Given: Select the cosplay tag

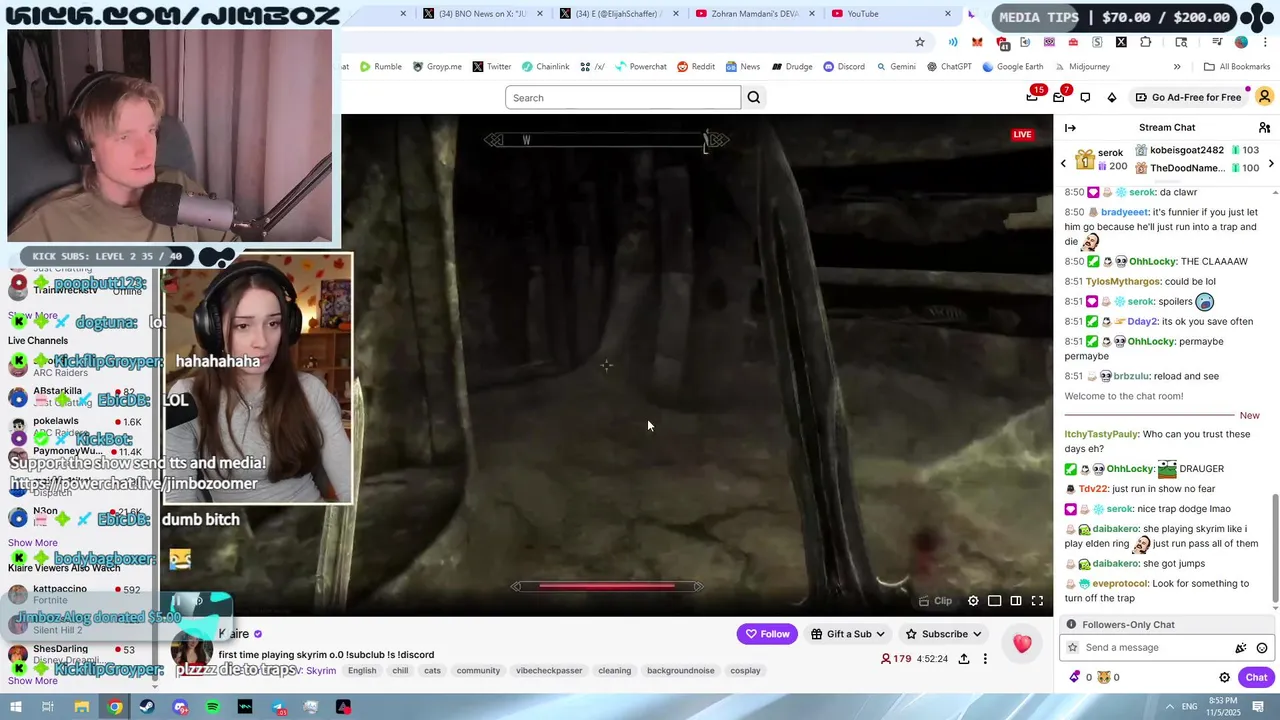Looking at the screenshot, I should click(x=745, y=671).
